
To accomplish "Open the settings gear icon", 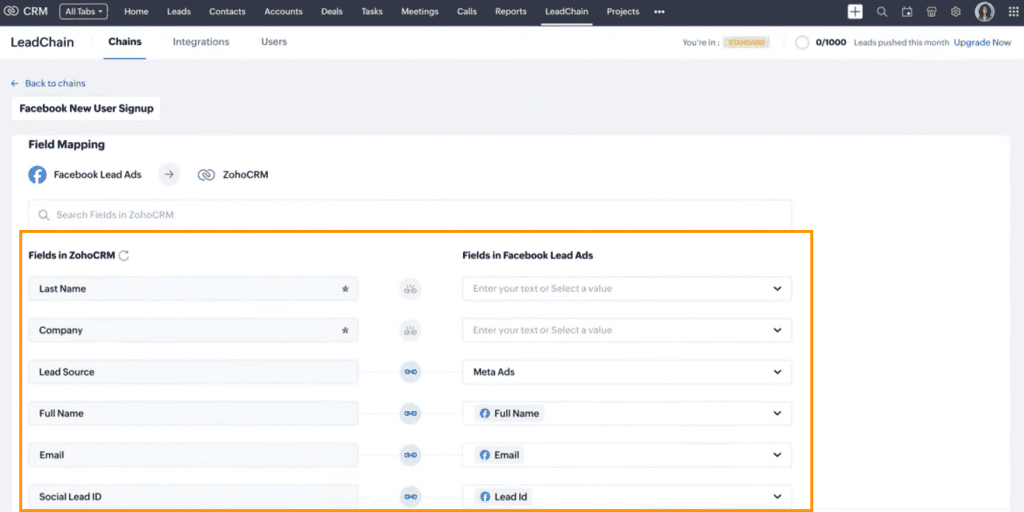I will click(956, 12).
